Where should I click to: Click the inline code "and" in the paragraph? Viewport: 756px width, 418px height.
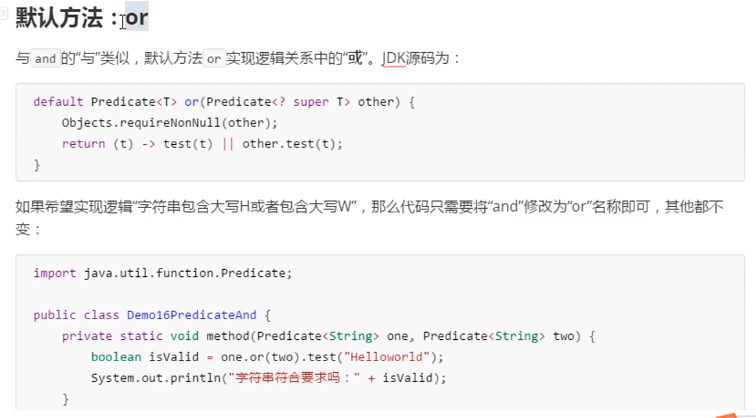(x=45, y=59)
